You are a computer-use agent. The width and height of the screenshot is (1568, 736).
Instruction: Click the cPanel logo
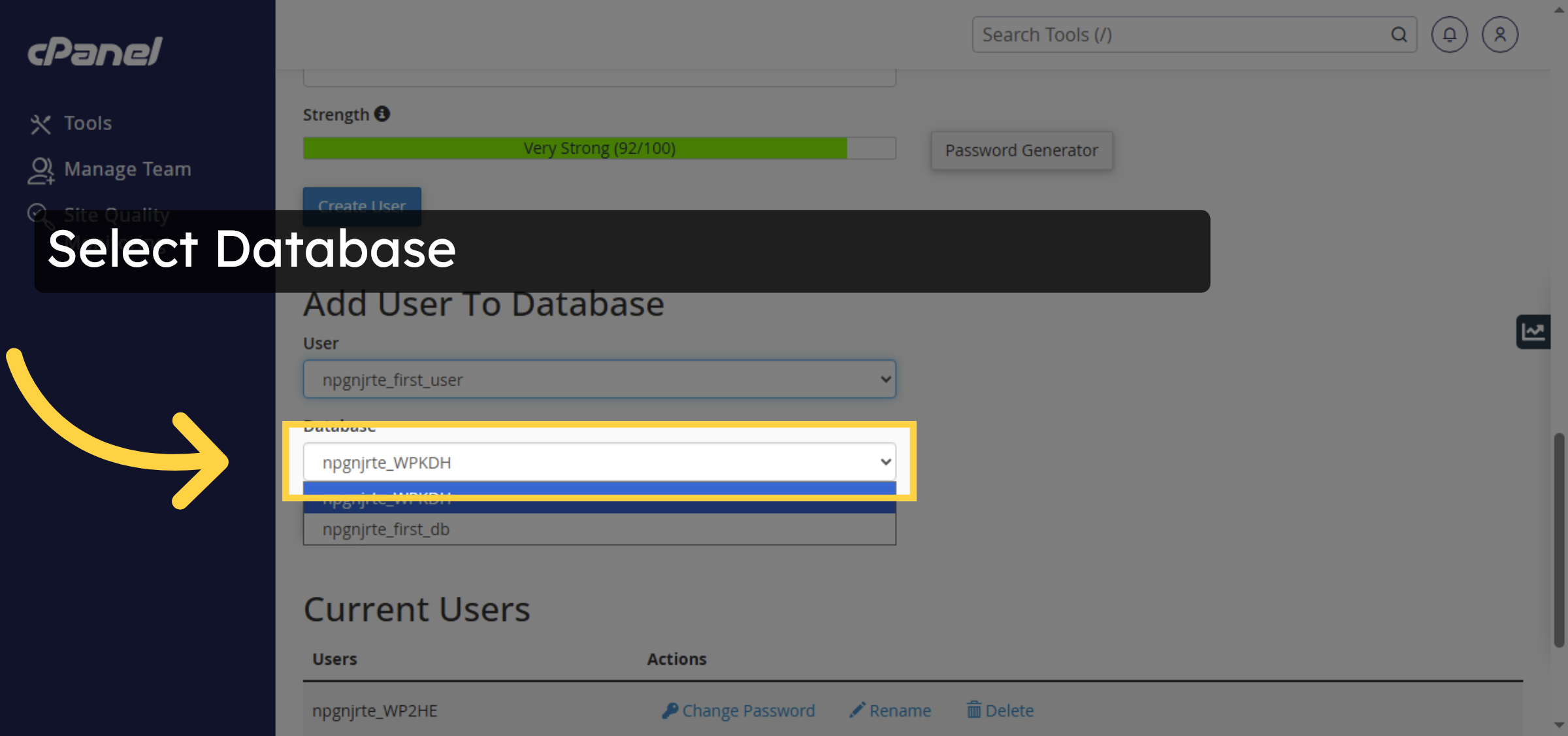(x=93, y=51)
